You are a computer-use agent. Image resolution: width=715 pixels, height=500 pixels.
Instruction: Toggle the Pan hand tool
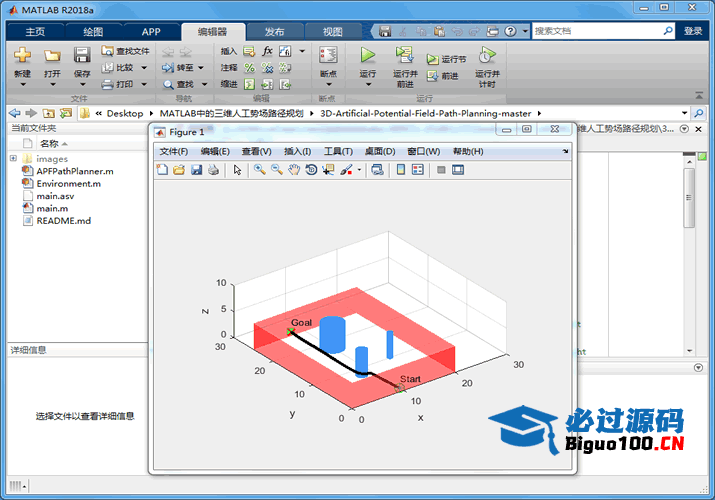294,170
